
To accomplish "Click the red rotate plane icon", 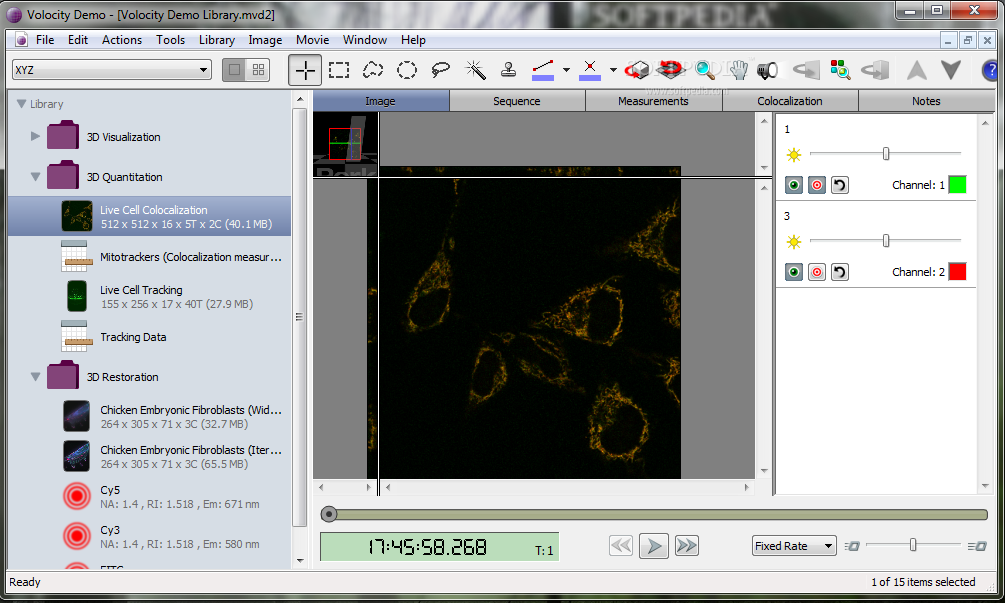I will (670, 69).
